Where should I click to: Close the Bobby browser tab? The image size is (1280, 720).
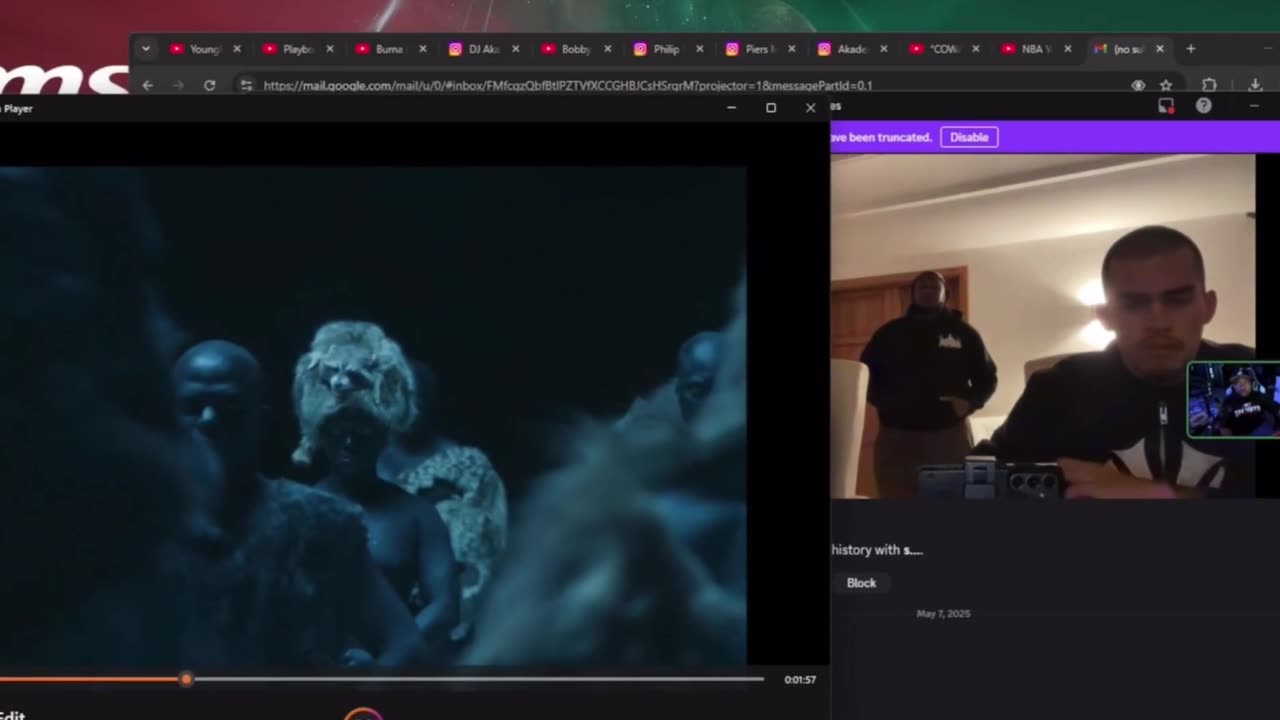coord(607,49)
